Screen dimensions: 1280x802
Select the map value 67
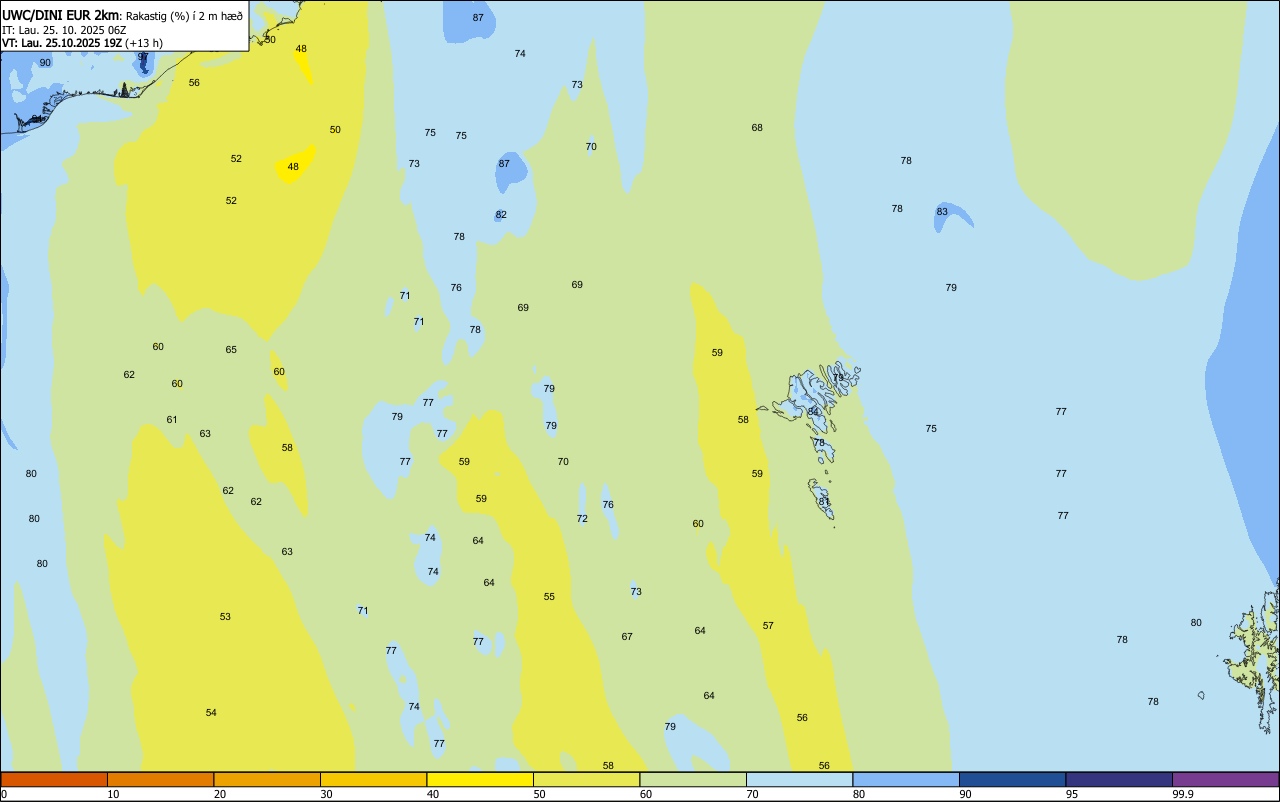tap(627, 637)
